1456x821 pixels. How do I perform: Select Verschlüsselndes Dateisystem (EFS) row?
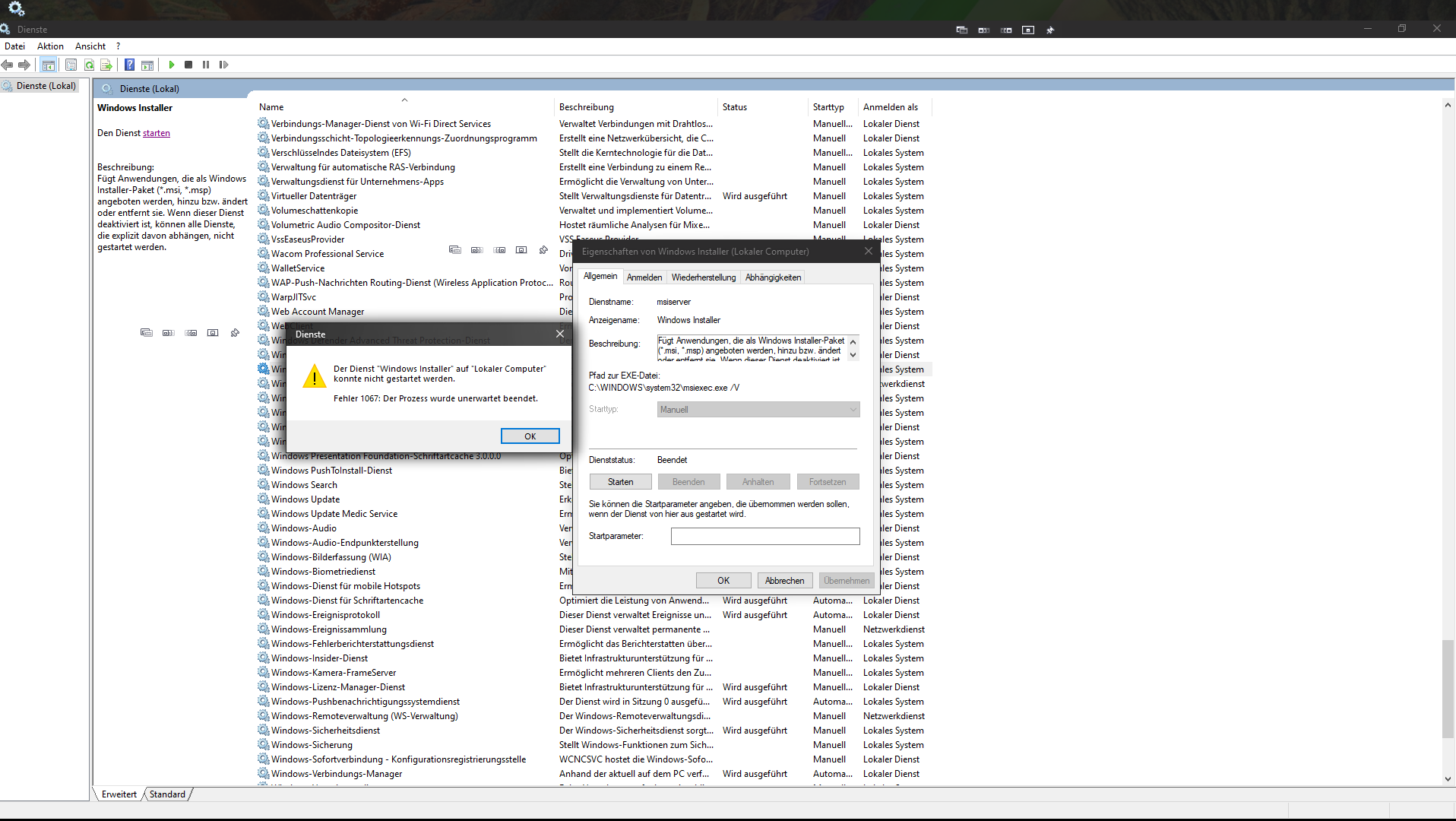(x=593, y=152)
